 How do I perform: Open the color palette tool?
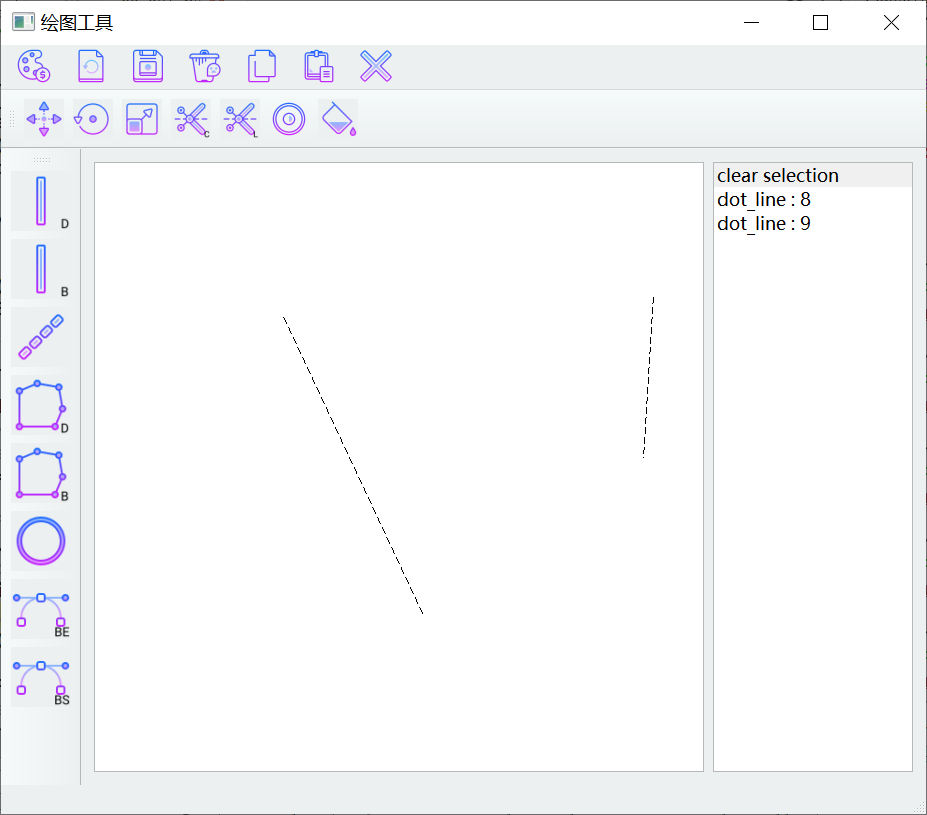(x=34, y=66)
